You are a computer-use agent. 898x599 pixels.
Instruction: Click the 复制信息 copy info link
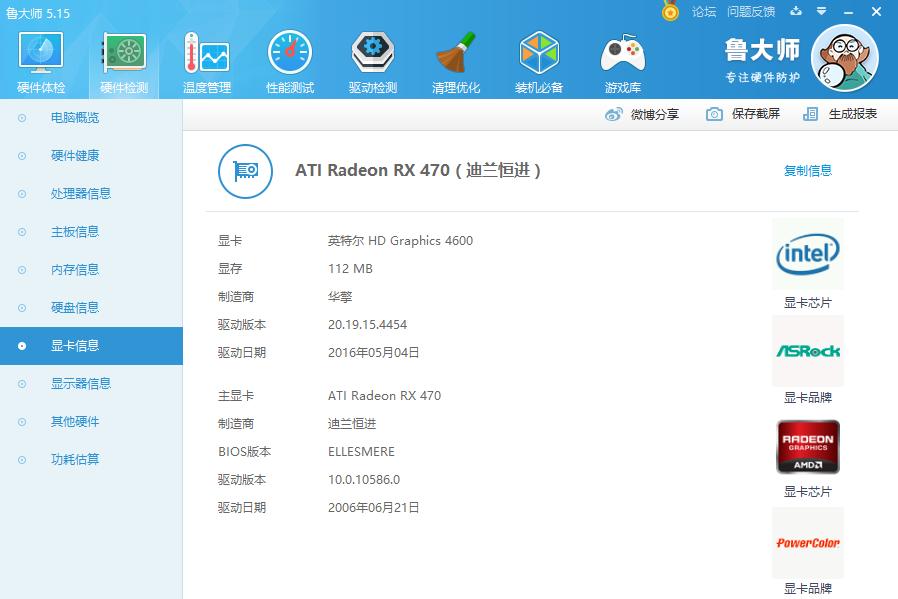pos(808,171)
